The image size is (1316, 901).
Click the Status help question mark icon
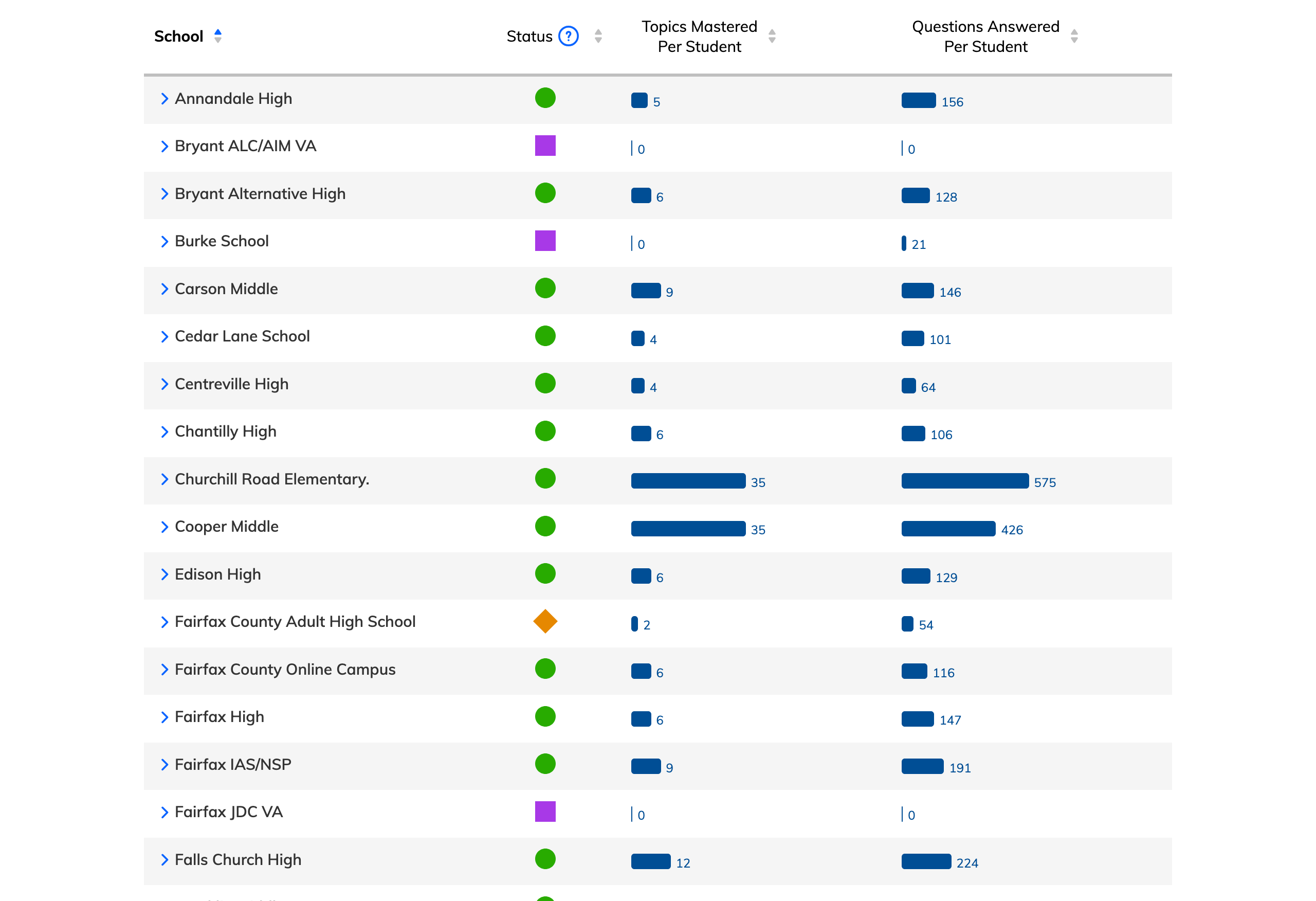click(568, 37)
